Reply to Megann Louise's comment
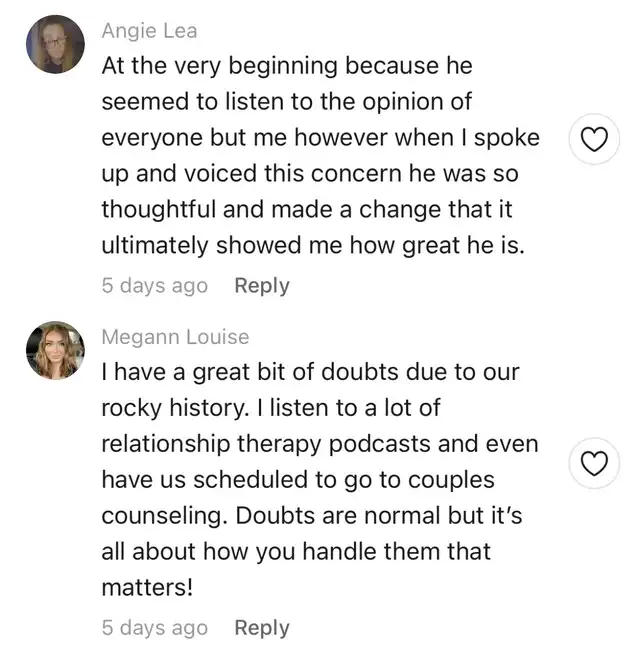The width and height of the screenshot is (640, 655). pos(262,628)
